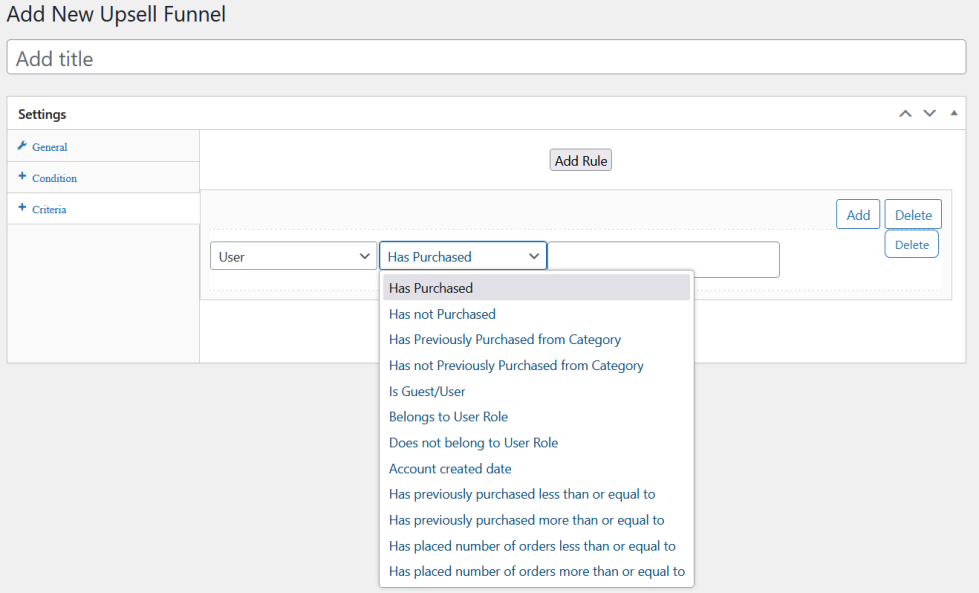Move Settings panel down with arrow
Image resolution: width=979 pixels, height=593 pixels.
point(929,114)
